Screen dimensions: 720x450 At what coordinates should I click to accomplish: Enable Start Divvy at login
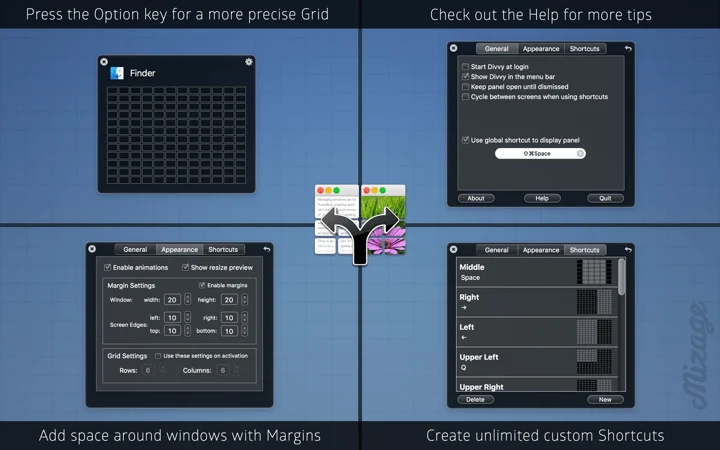point(465,67)
